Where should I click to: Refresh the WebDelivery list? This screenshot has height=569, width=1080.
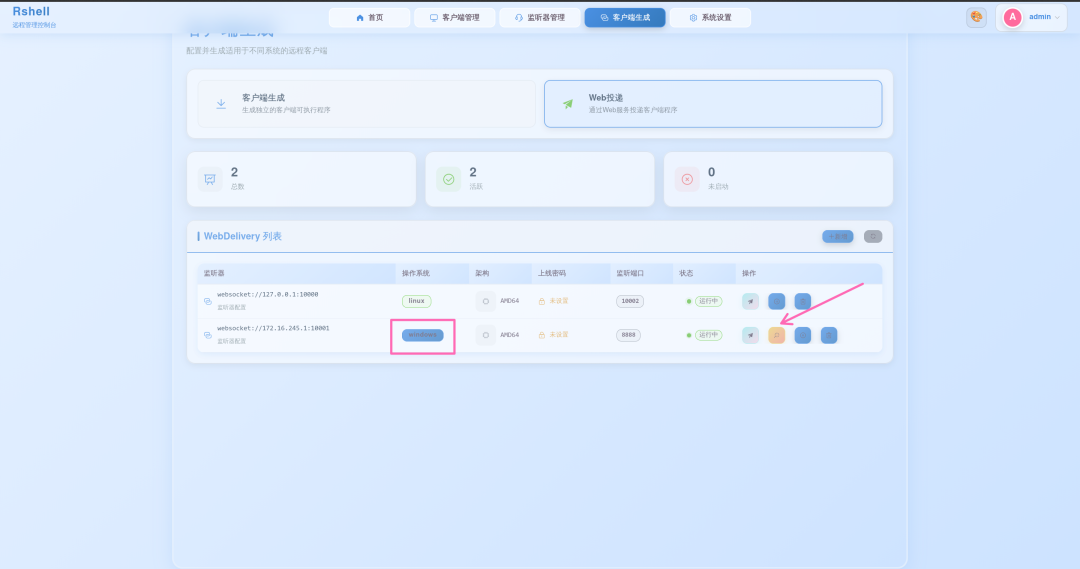(873, 236)
